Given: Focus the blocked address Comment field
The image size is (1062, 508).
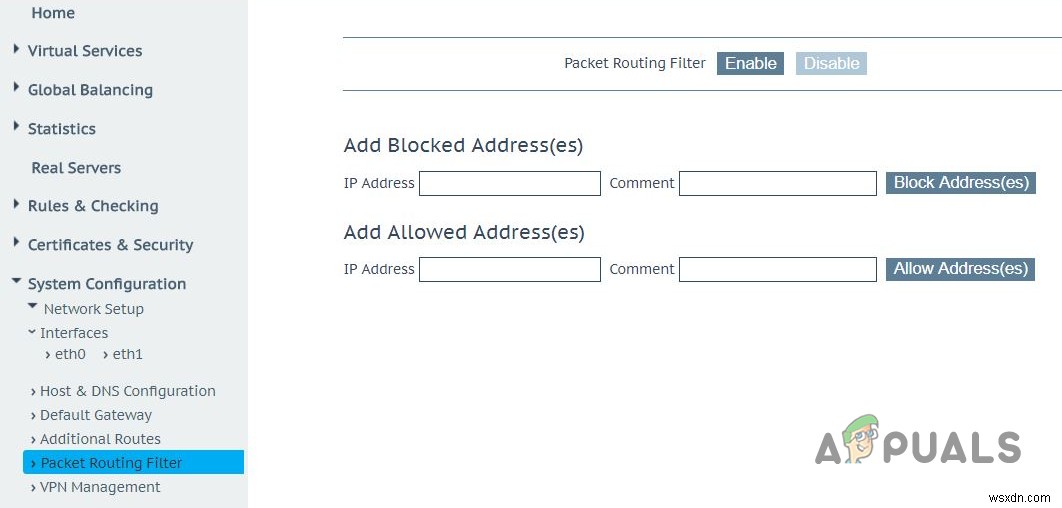Looking at the screenshot, I should (x=777, y=184).
